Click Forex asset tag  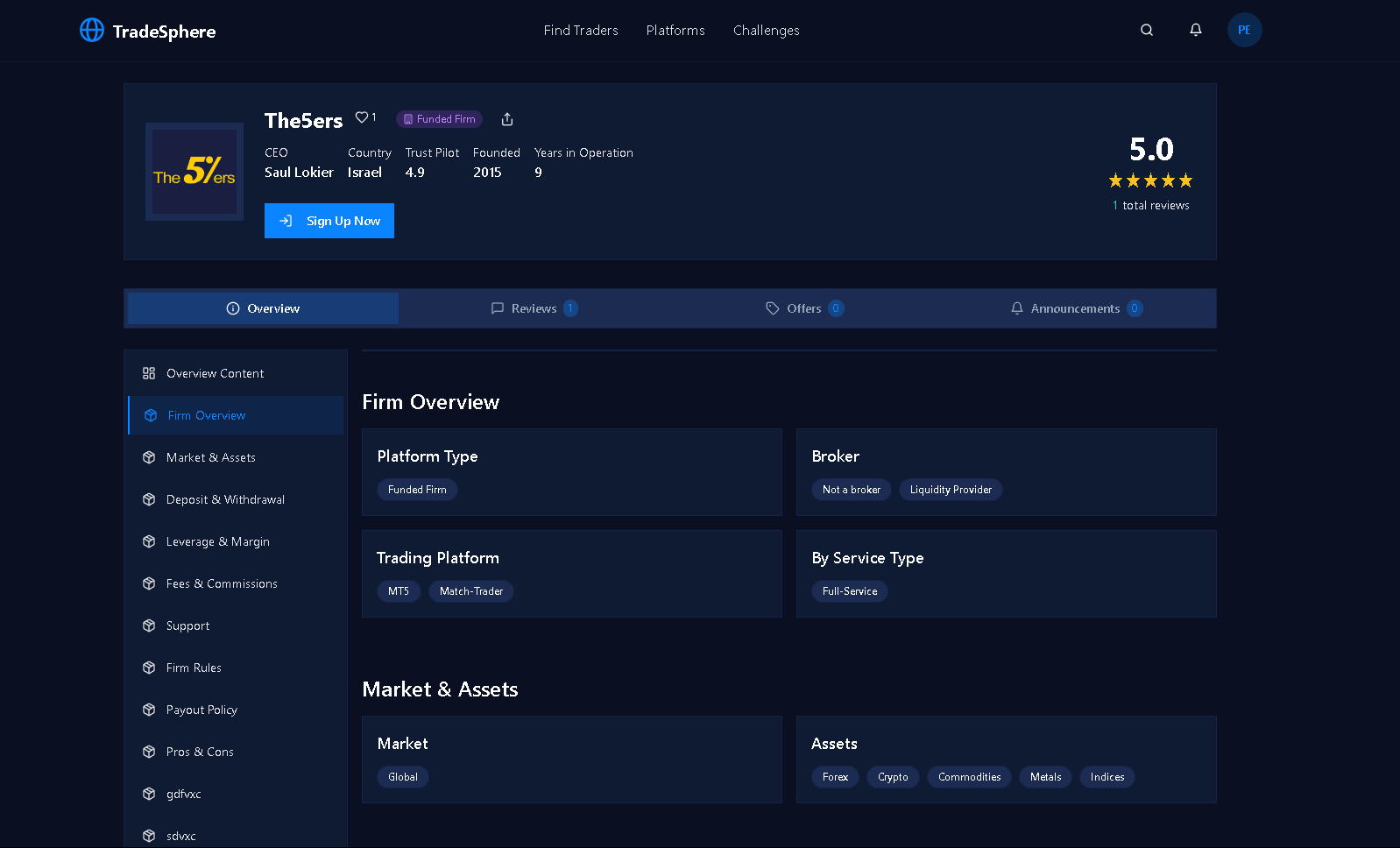click(x=835, y=777)
